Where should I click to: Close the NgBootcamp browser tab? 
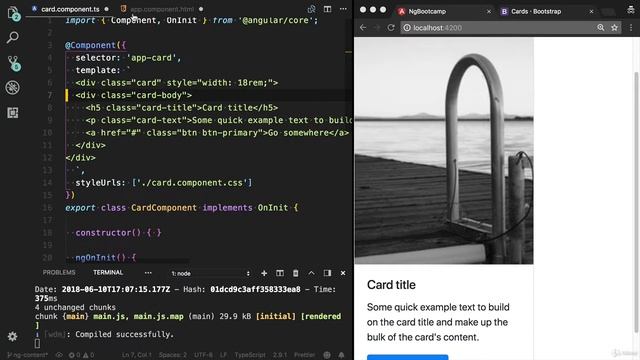pos(489,11)
